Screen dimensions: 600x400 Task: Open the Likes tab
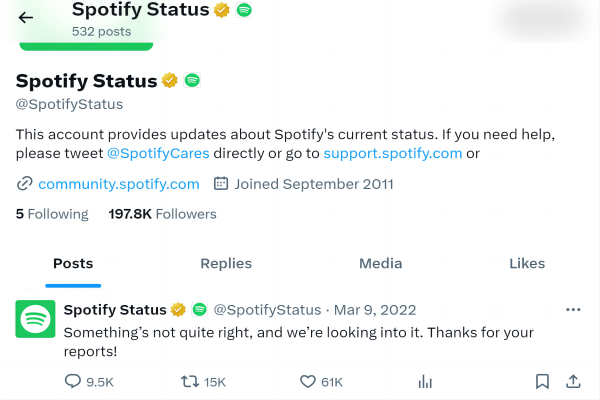click(527, 264)
